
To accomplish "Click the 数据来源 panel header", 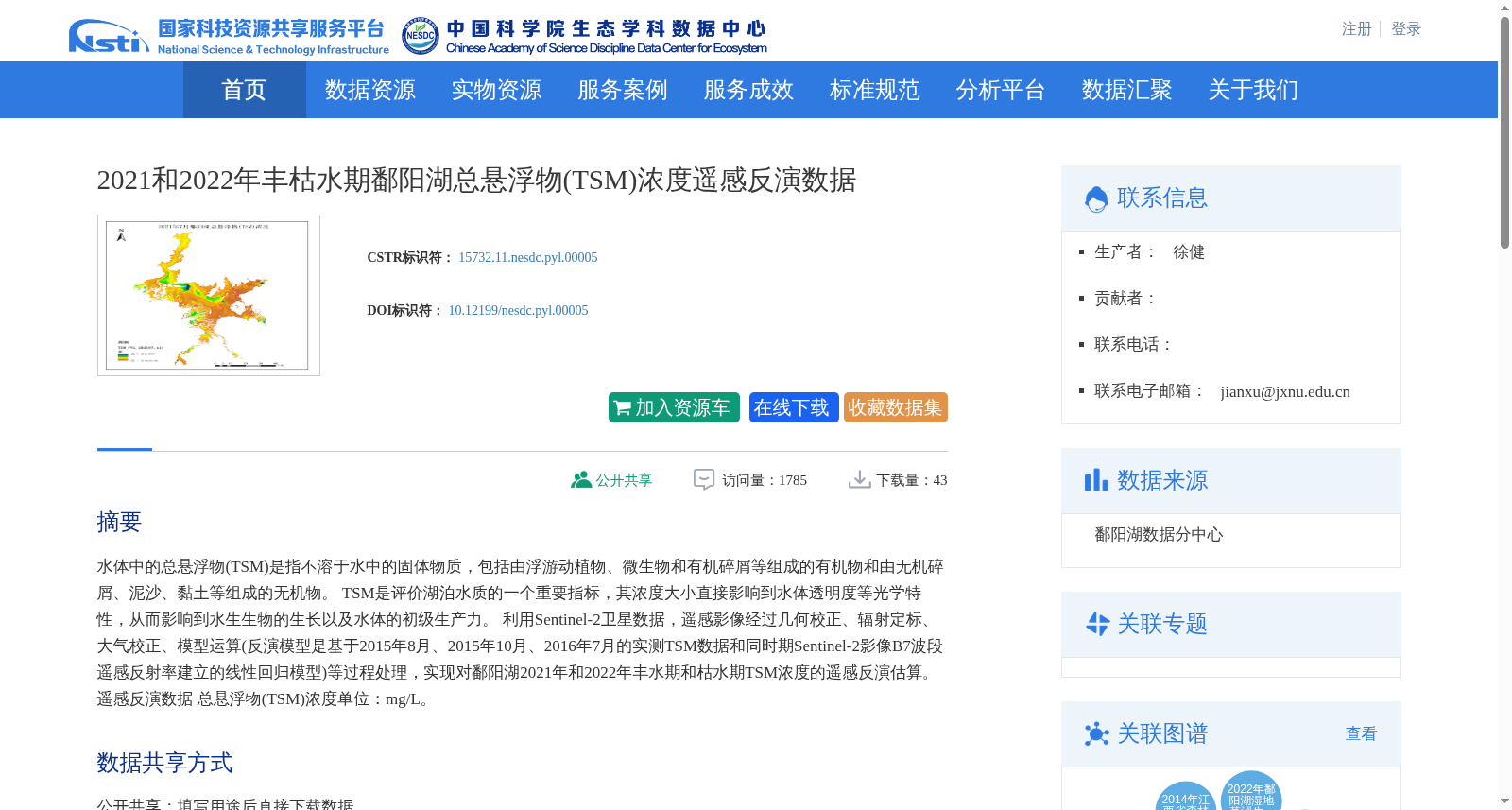I will 1231,481.
